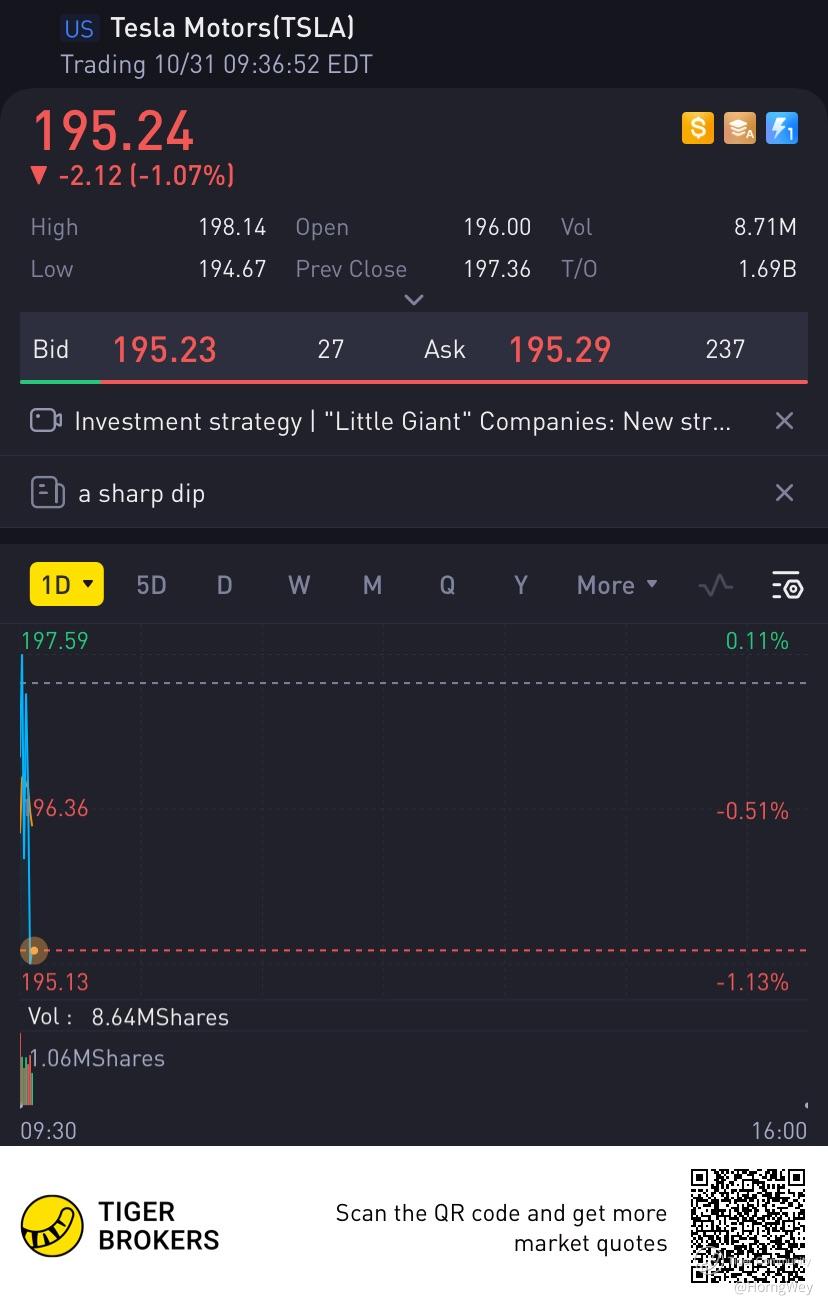The width and height of the screenshot is (828, 1306).
Task: Open the 1D timeframe dropdown
Action: 67,585
